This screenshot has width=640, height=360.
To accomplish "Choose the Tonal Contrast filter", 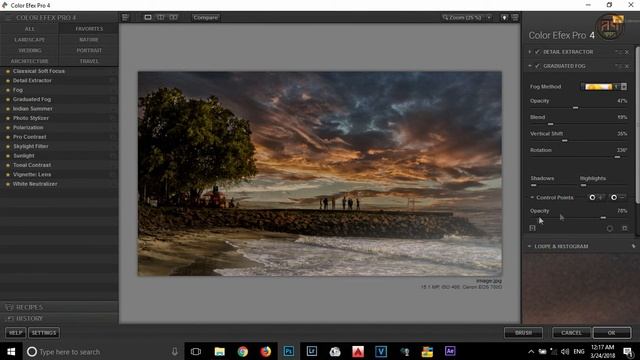I will (32, 165).
